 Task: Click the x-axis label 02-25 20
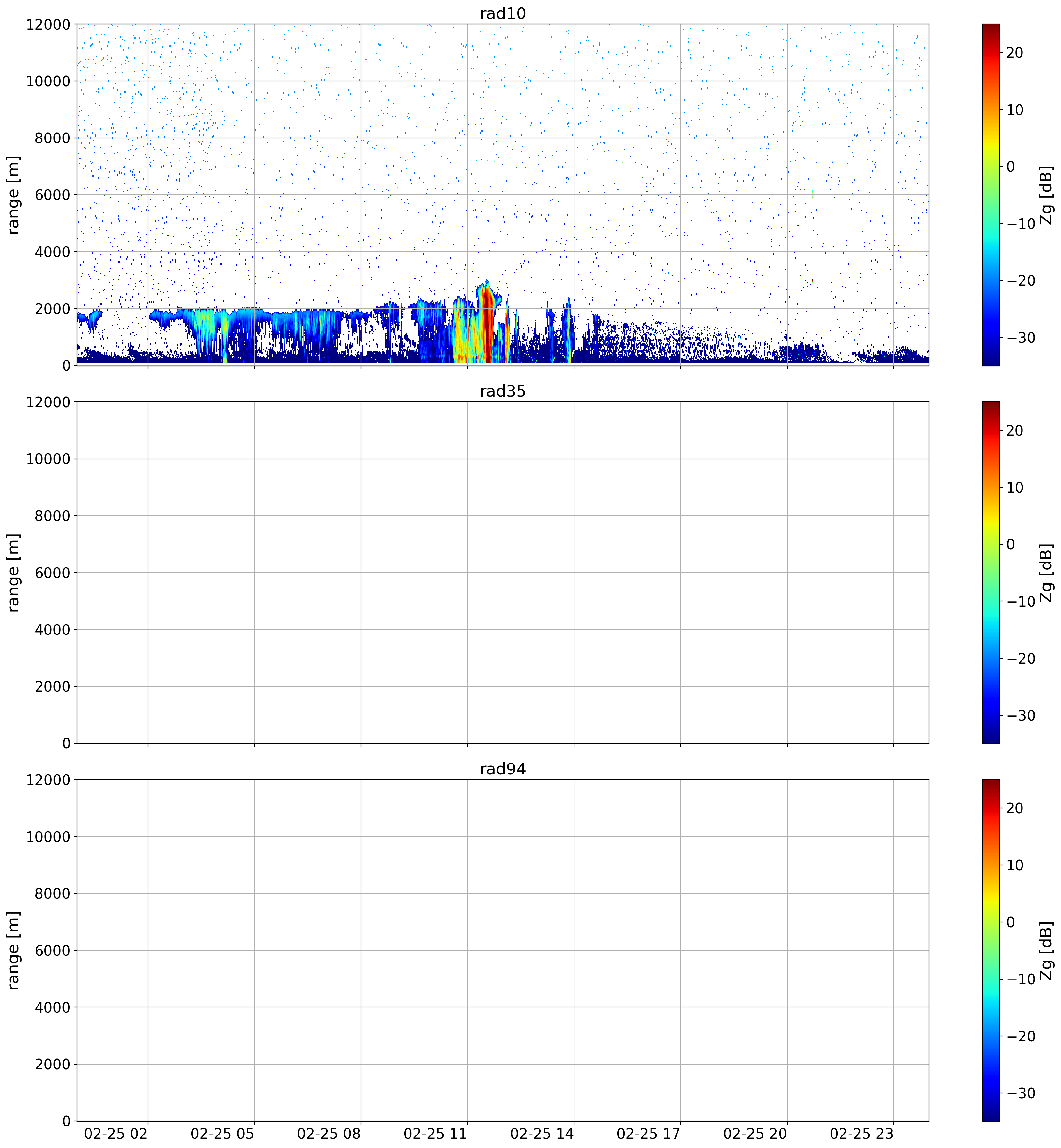755,1134
